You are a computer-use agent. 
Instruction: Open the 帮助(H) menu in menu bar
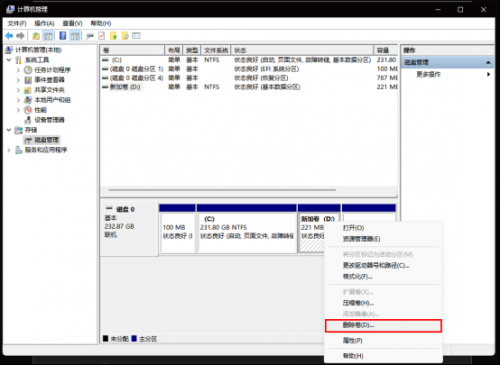click(x=101, y=23)
